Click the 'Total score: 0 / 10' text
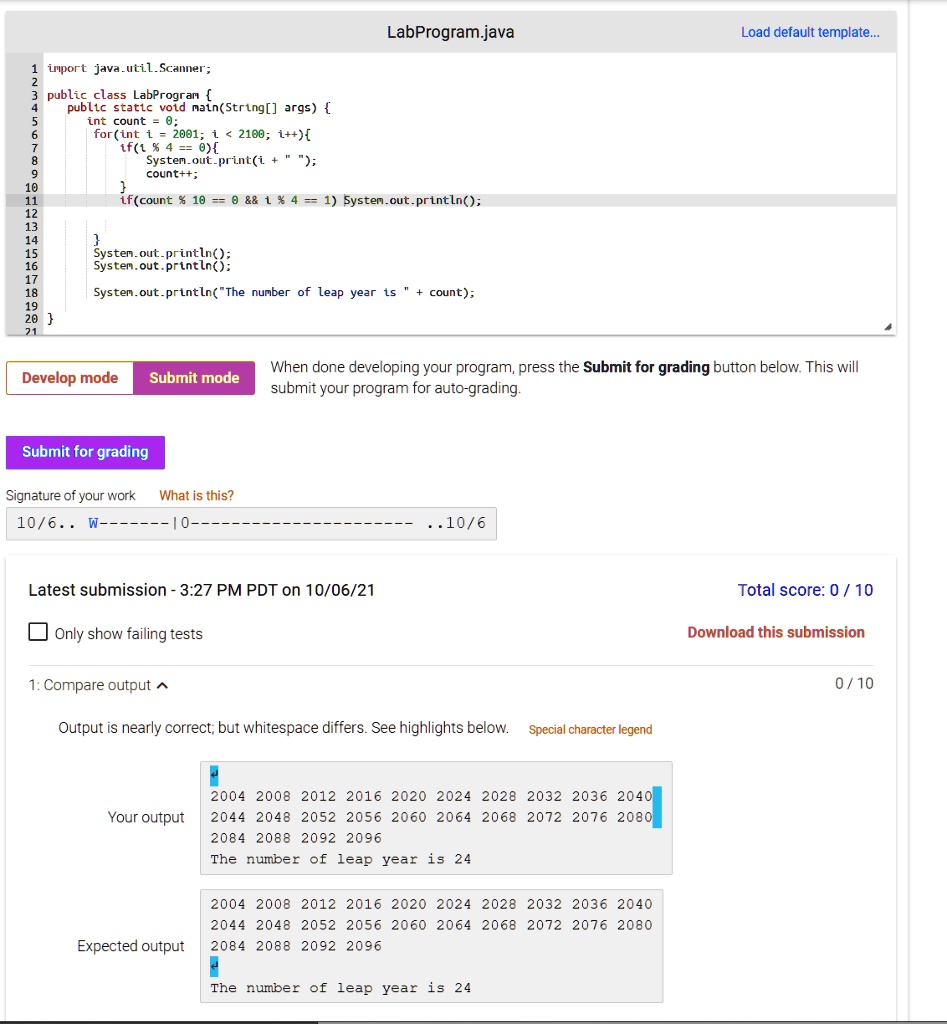Viewport: 947px width, 1024px height. [x=805, y=590]
